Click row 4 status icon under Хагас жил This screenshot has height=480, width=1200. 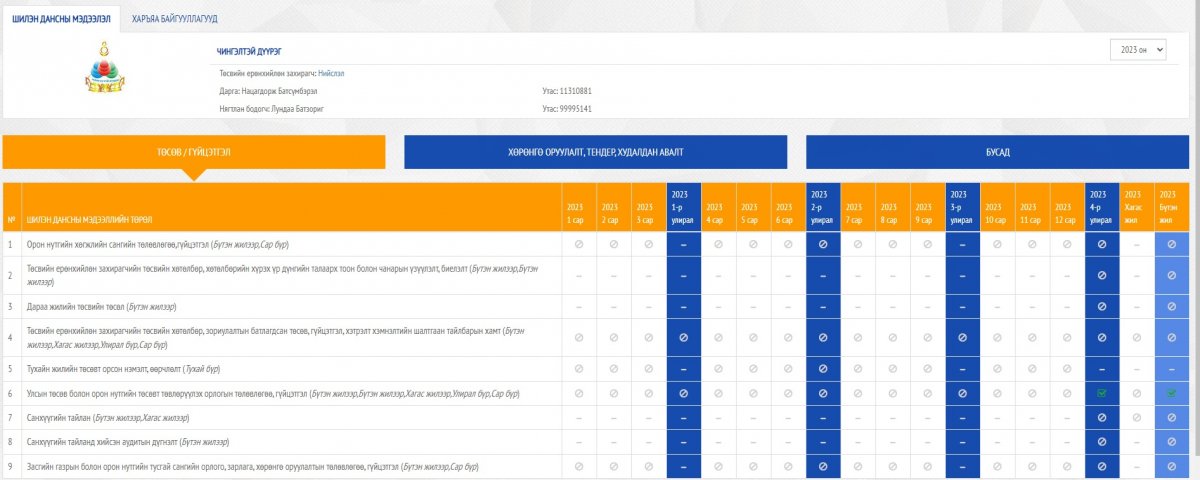pyautogui.click(x=1136, y=338)
